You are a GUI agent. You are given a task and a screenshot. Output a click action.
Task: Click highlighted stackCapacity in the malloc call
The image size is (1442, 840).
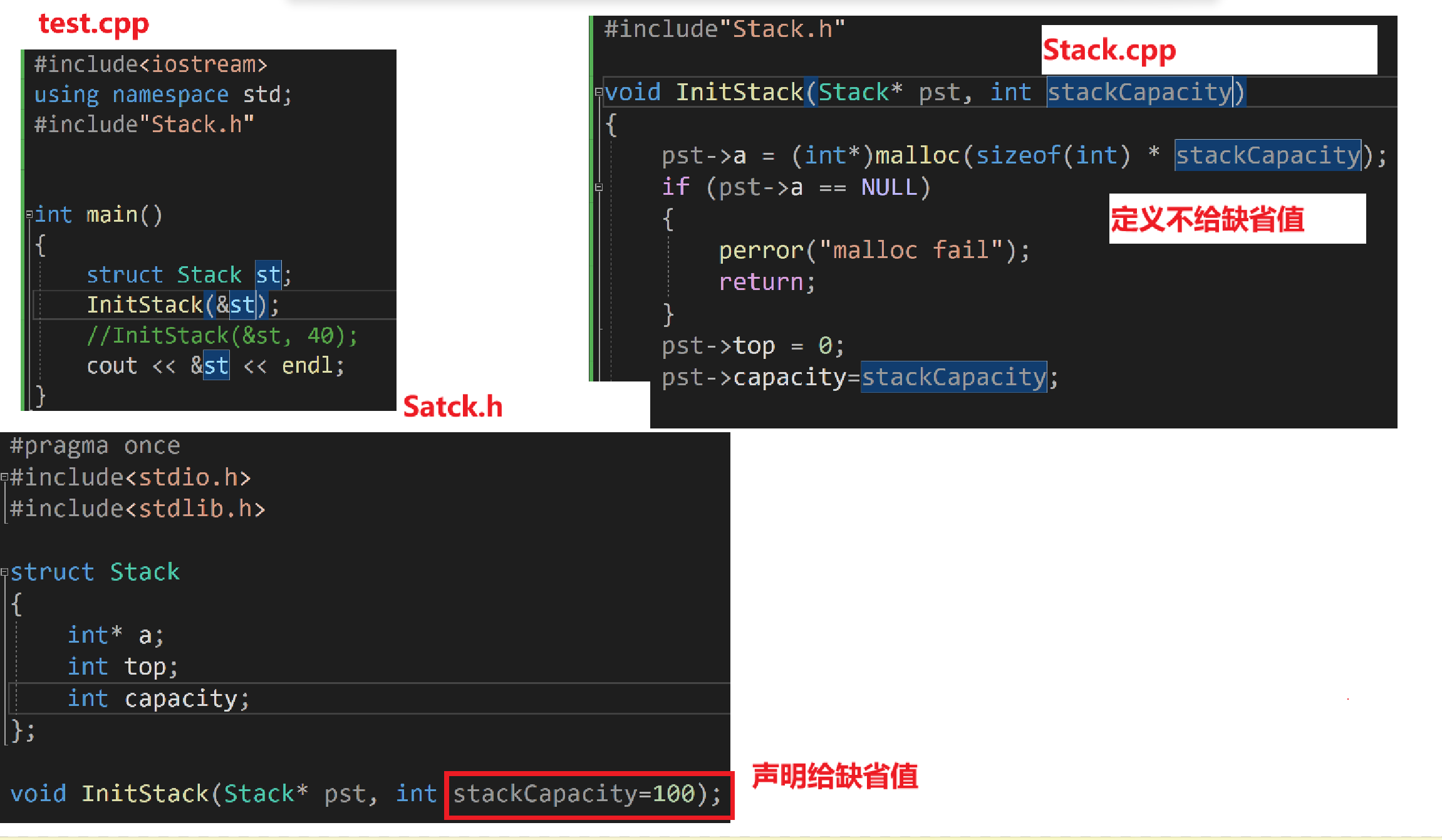pos(1267,155)
